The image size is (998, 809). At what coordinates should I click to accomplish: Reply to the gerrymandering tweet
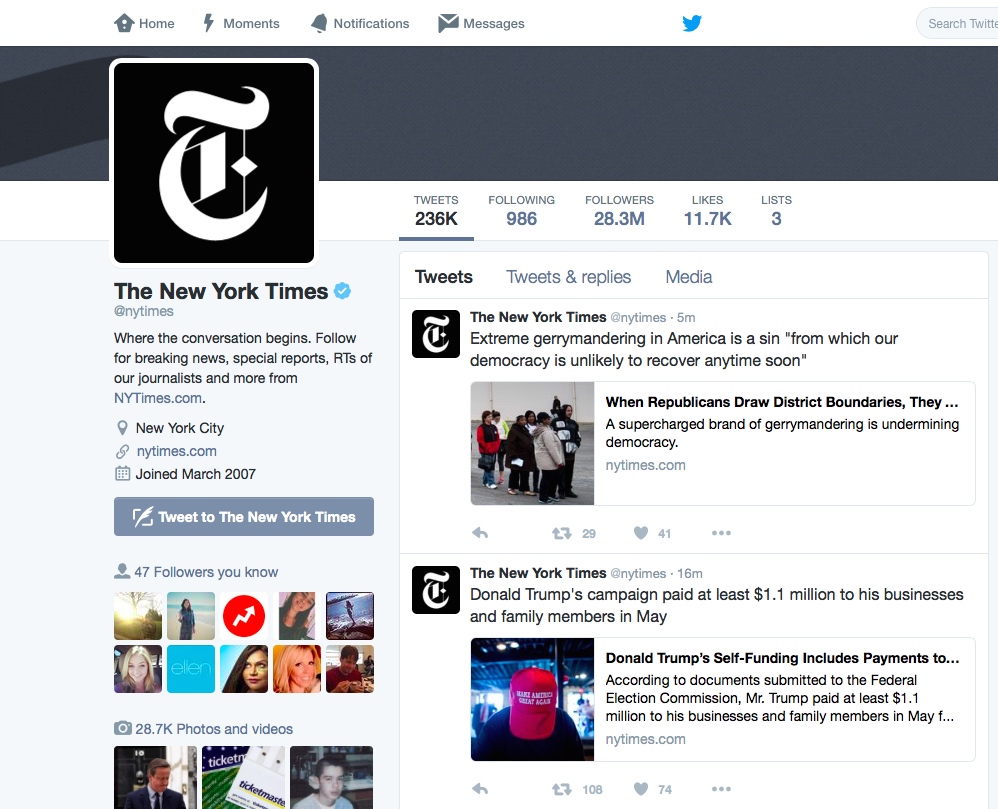point(480,533)
